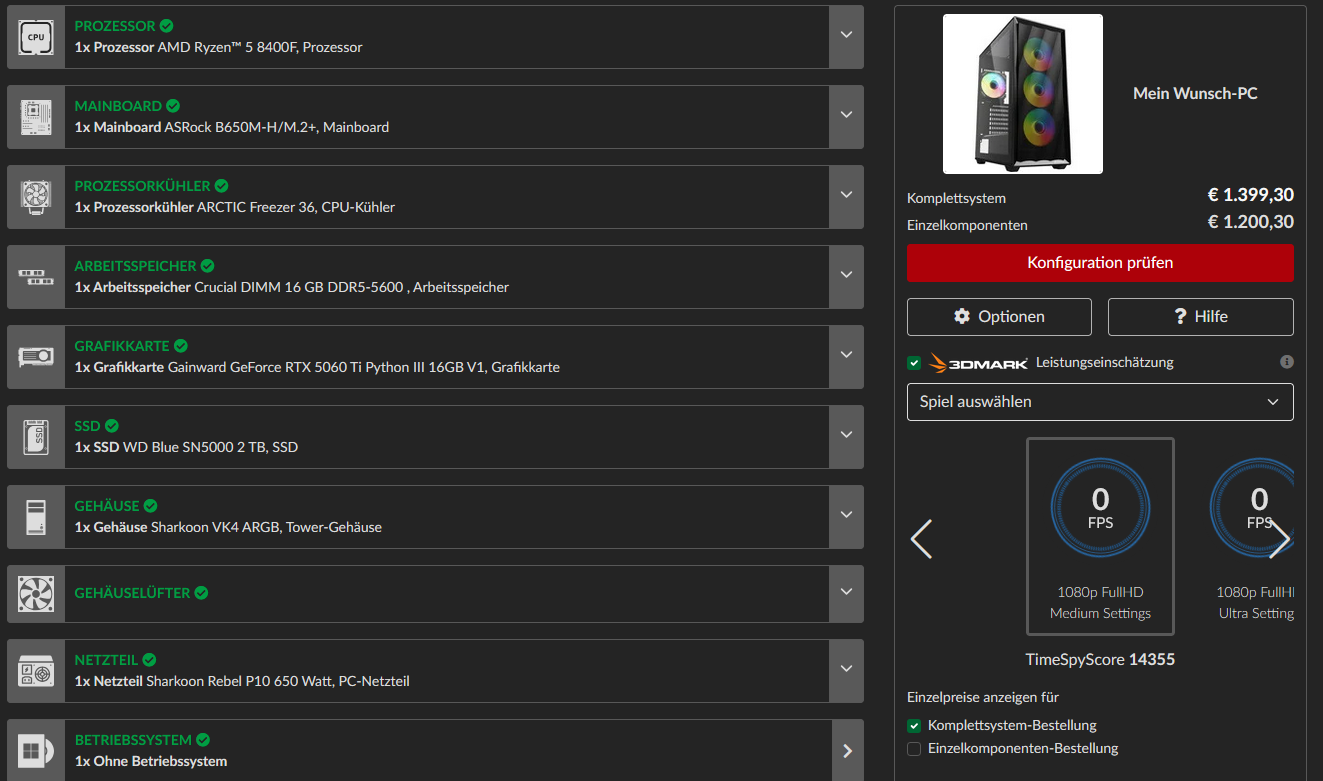Expand the Mainboard row chevron

coord(846,117)
